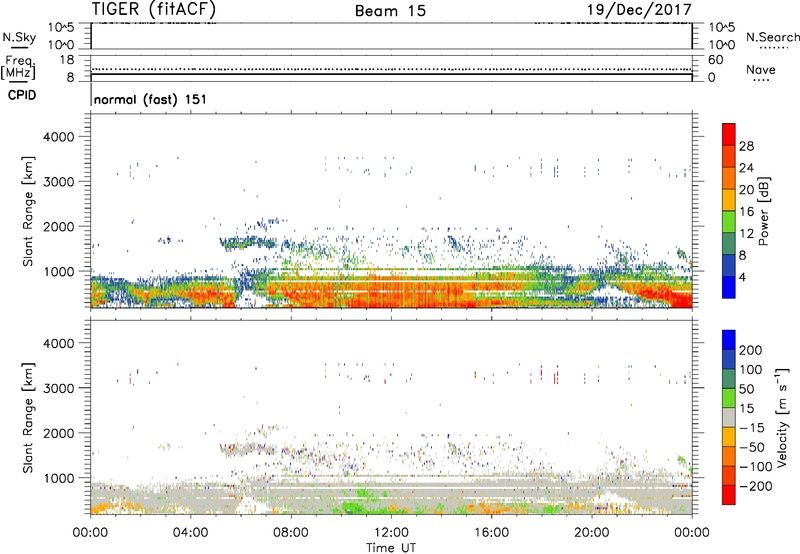
Task: Click the N.Sky axis label
Action: coord(19,37)
